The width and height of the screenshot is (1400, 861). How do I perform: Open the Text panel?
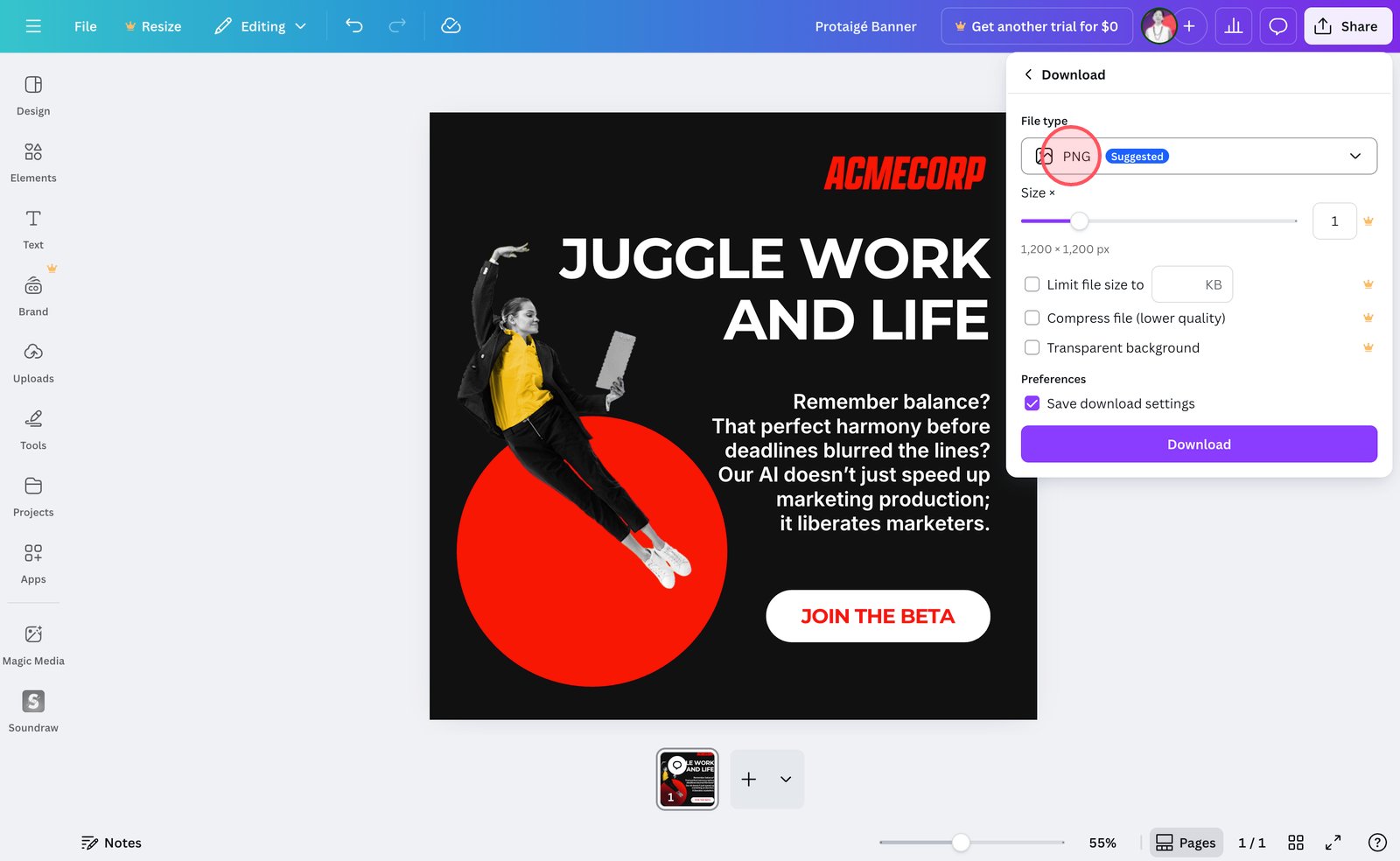33,229
